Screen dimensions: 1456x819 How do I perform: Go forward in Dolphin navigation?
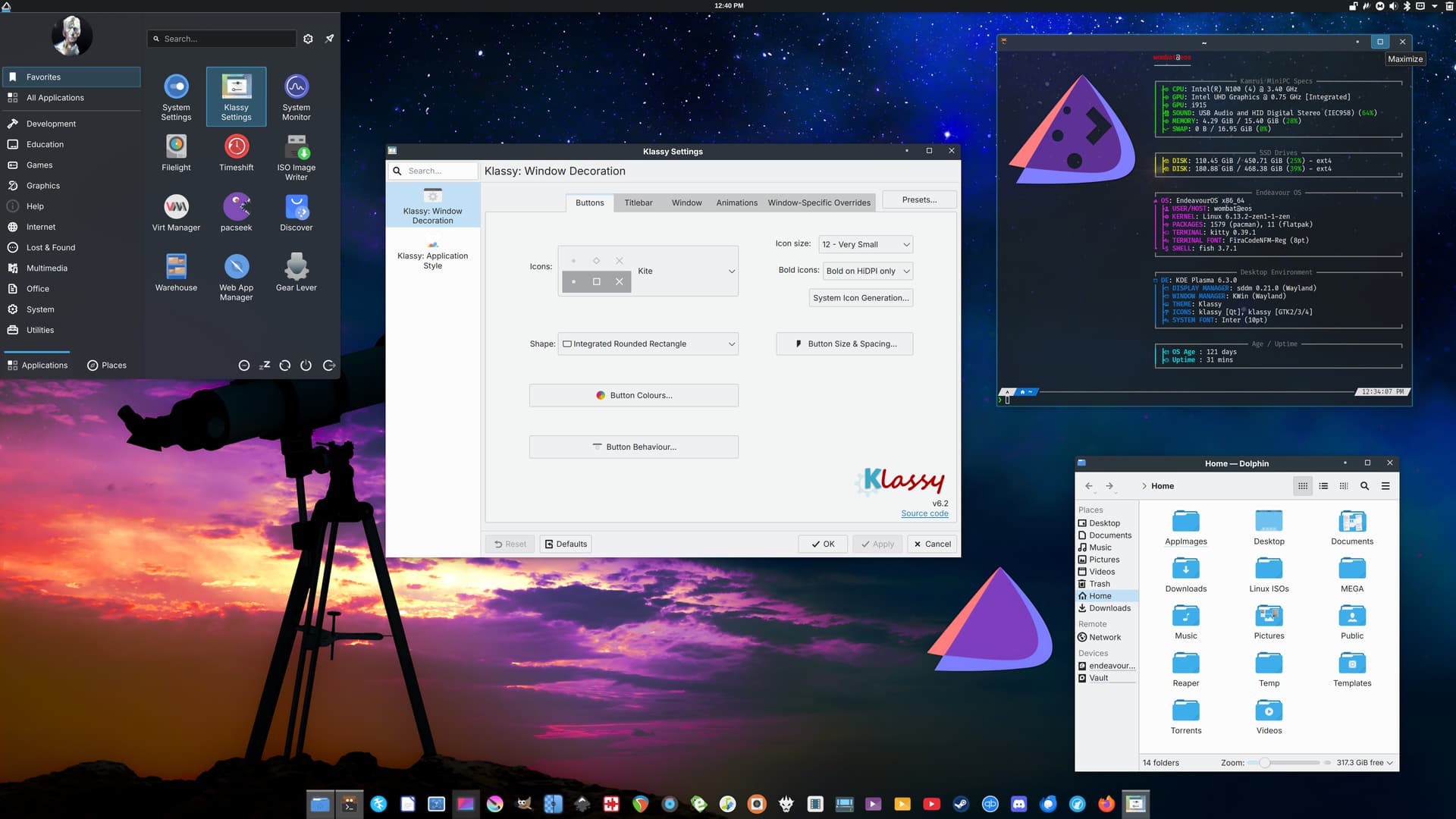1109,486
